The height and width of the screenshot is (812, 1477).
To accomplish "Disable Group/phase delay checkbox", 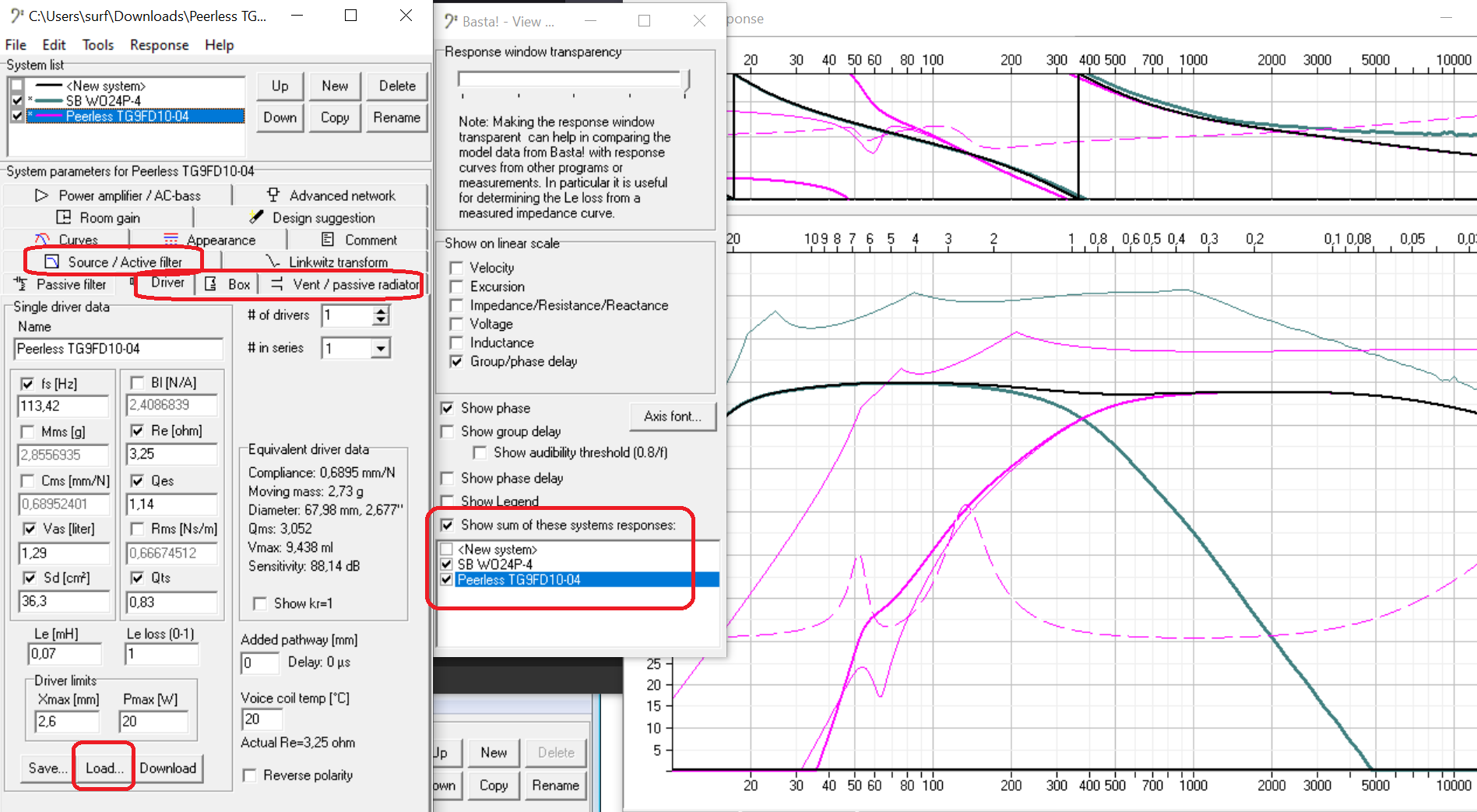I will (x=457, y=361).
